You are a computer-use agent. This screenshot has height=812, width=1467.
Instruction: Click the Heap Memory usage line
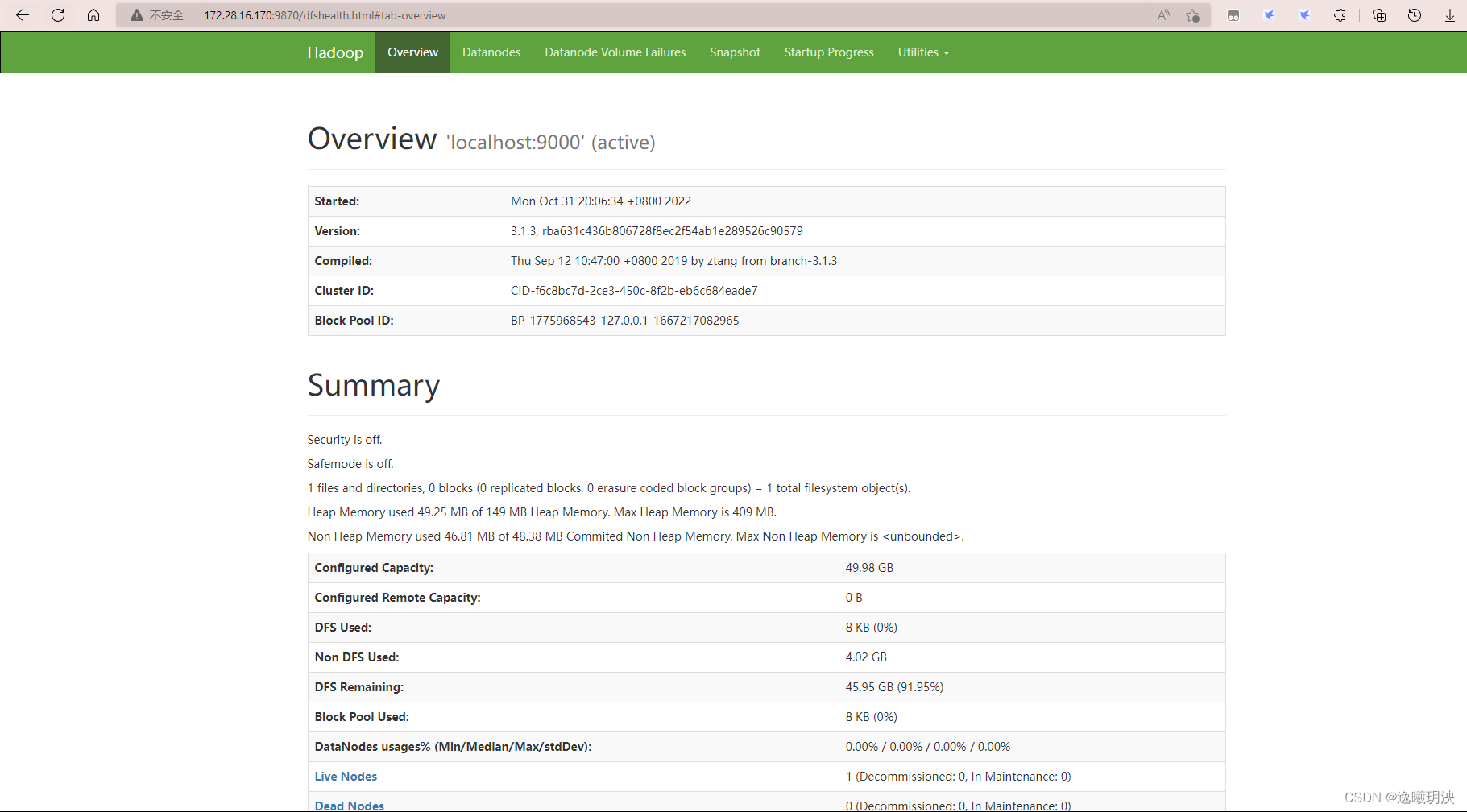tap(542, 512)
